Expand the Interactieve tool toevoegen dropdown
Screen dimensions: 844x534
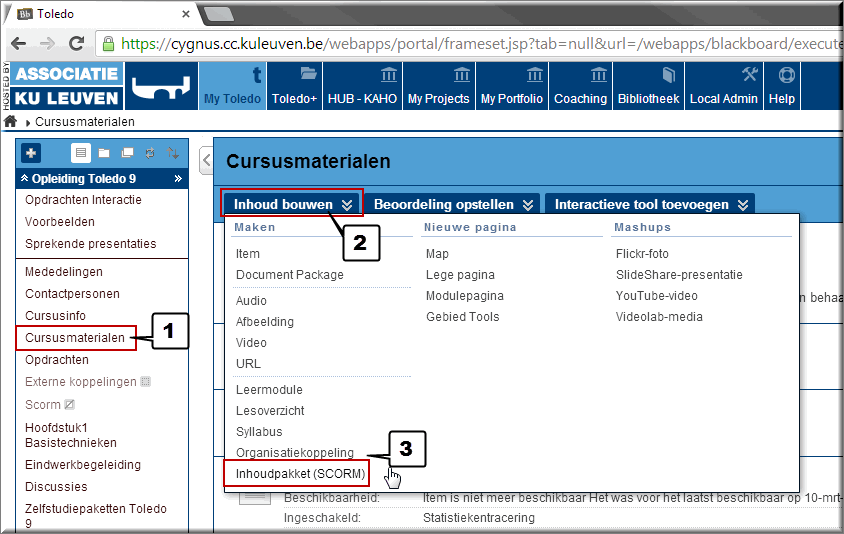[650, 205]
